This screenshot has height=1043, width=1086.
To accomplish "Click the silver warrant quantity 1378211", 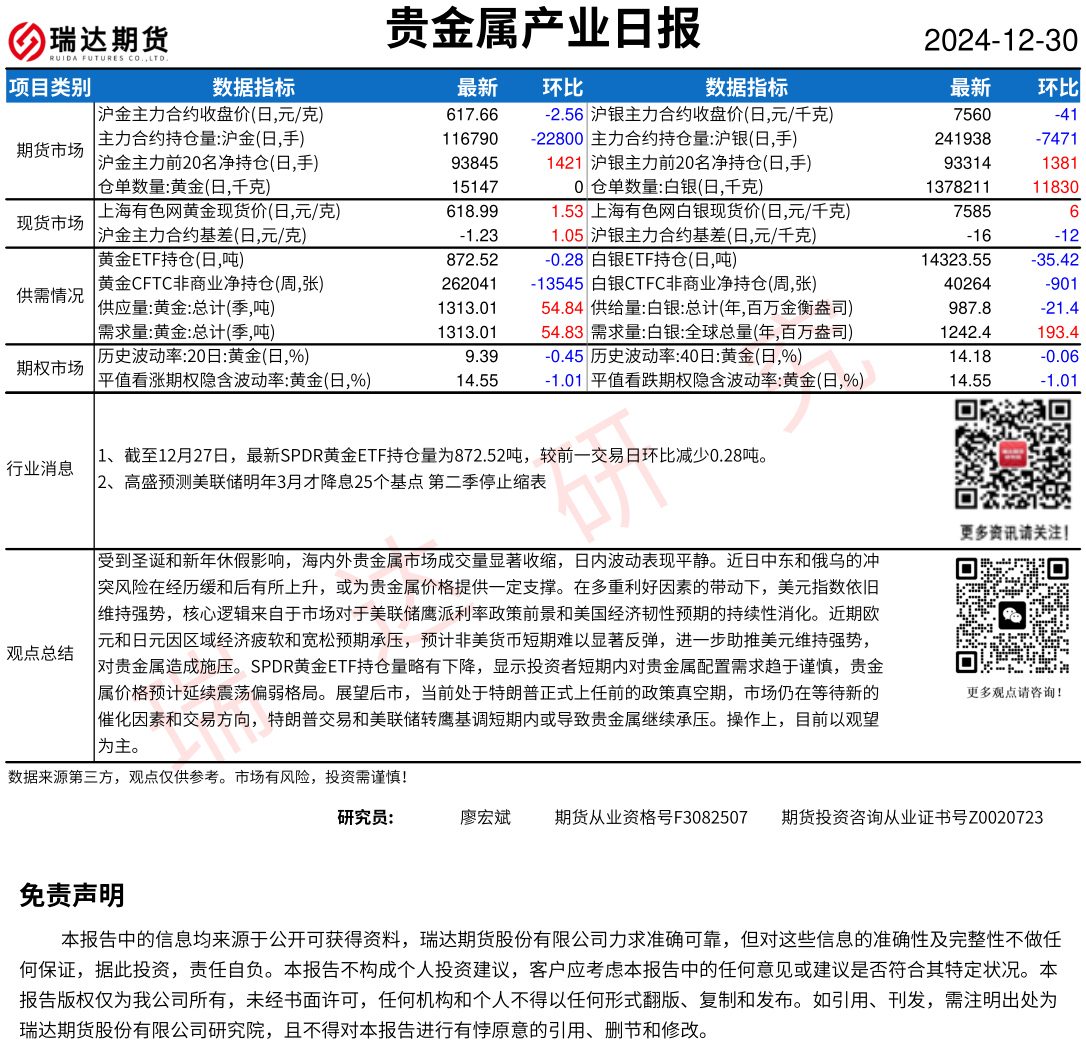I will coord(958,187).
